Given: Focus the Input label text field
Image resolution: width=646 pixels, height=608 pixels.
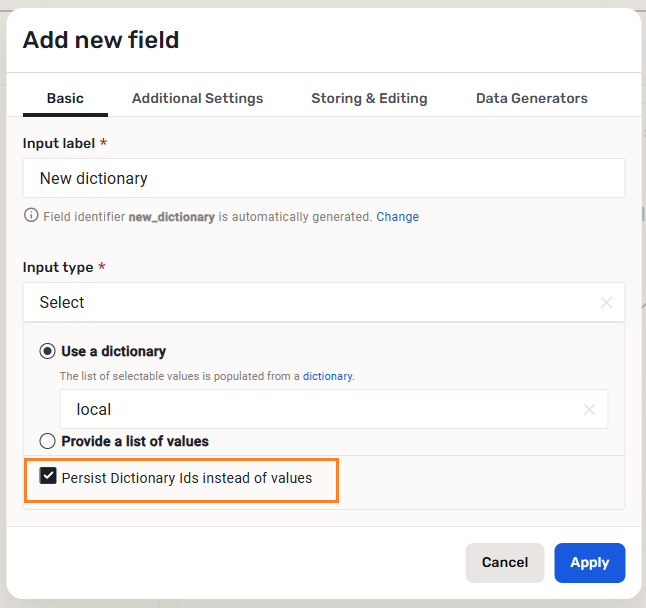Looking at the screenshot, I should [323, 178].
